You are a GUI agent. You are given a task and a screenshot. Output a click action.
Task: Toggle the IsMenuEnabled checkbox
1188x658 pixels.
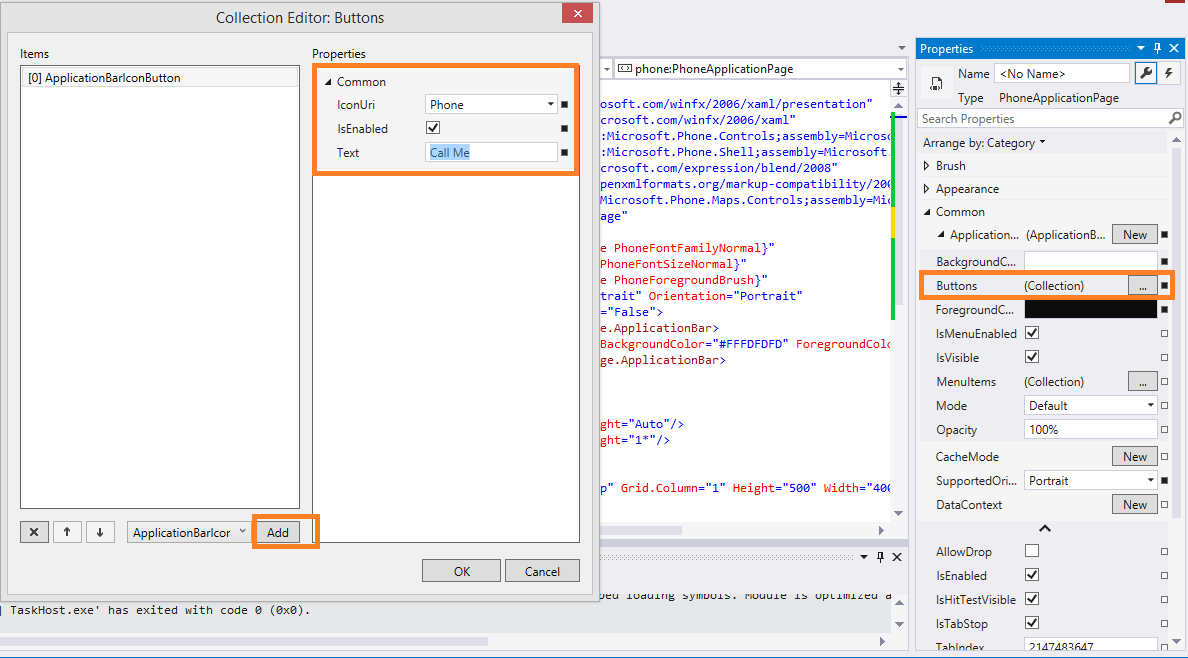[1033, 333]
